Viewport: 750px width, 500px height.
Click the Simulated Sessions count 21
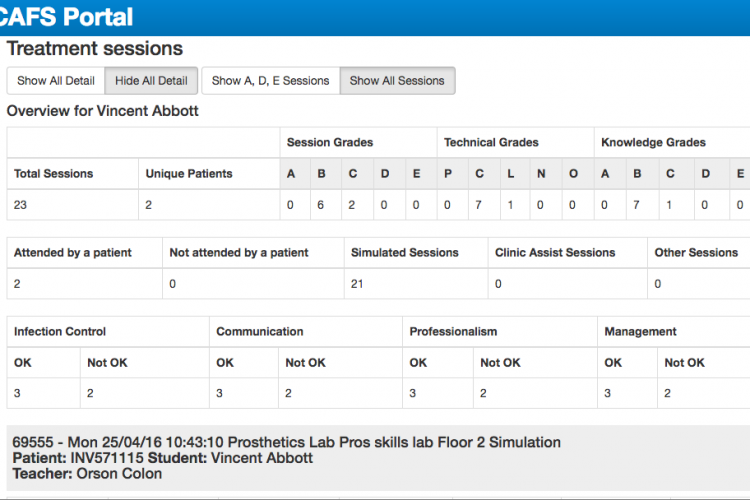[x=357, y=284]
